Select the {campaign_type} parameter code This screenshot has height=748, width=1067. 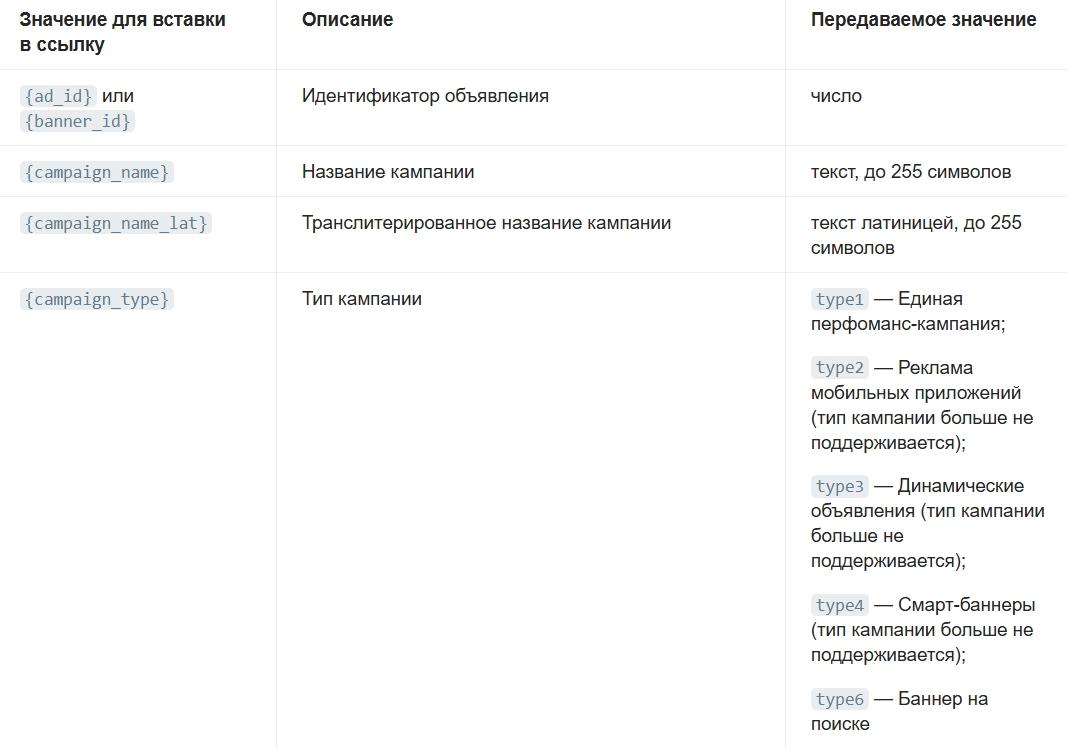tap(96, 299)
